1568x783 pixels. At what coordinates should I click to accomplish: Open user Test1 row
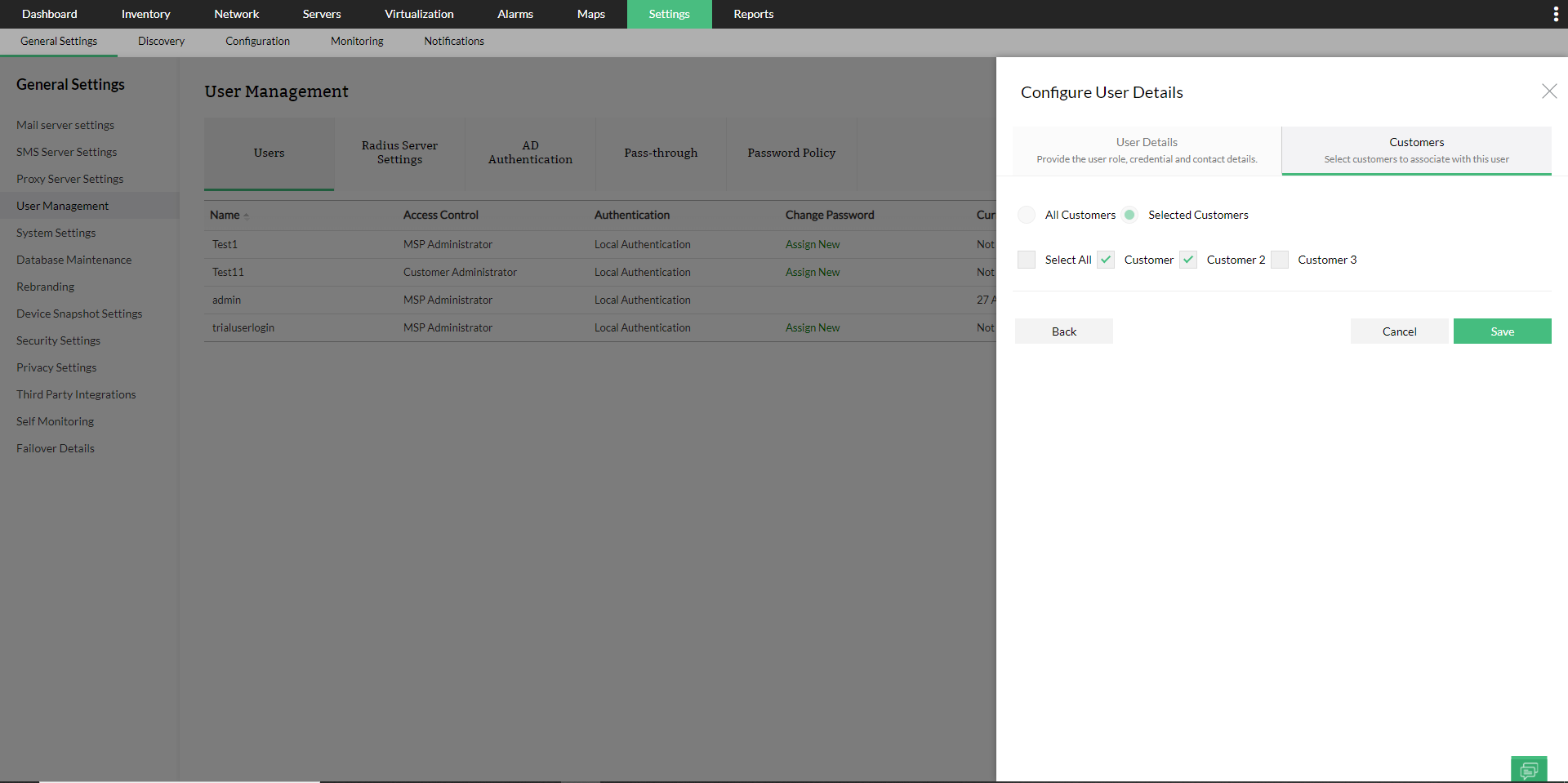(600, 244)
